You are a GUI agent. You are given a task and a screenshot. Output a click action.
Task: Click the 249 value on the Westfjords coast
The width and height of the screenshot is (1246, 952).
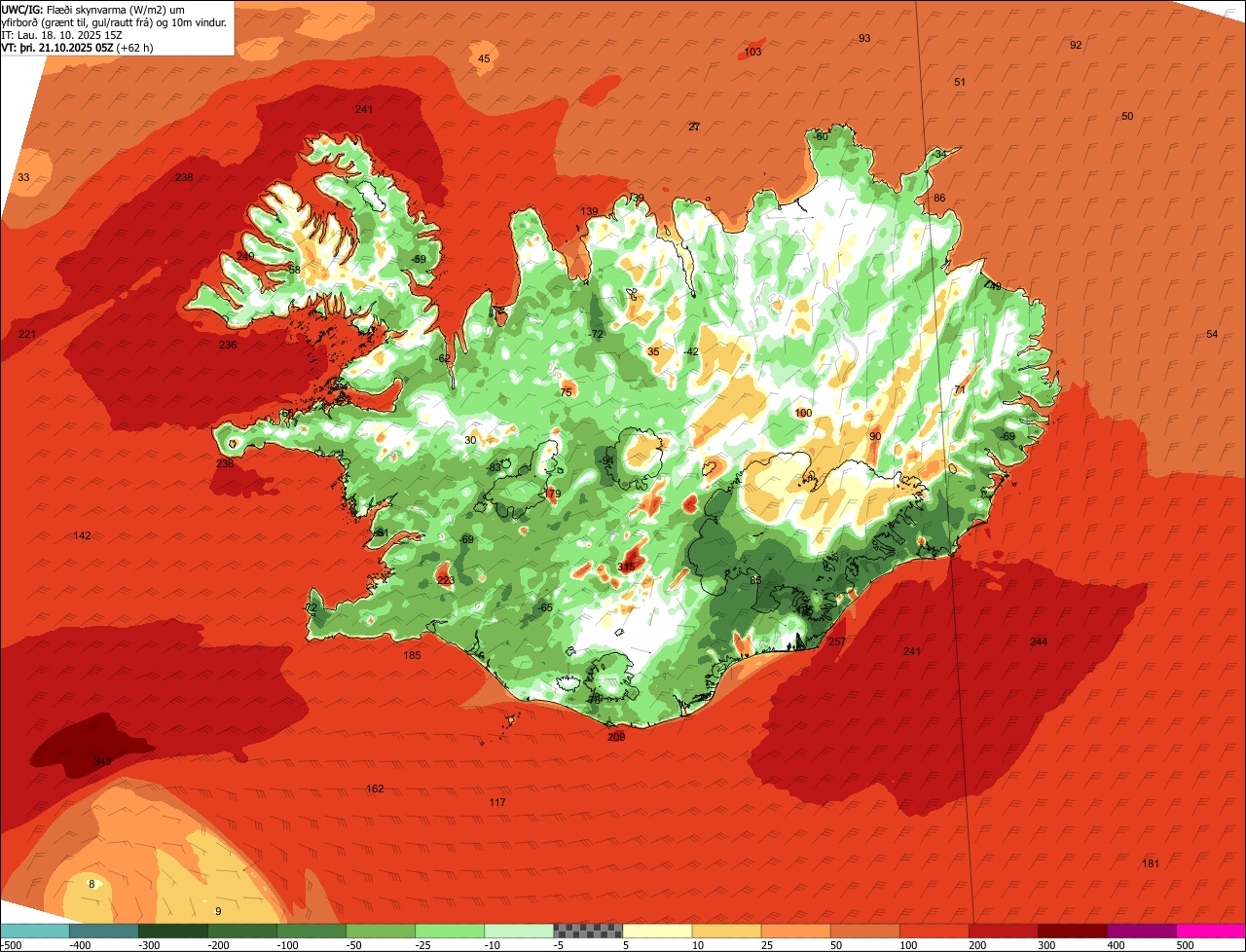(245, 256)
